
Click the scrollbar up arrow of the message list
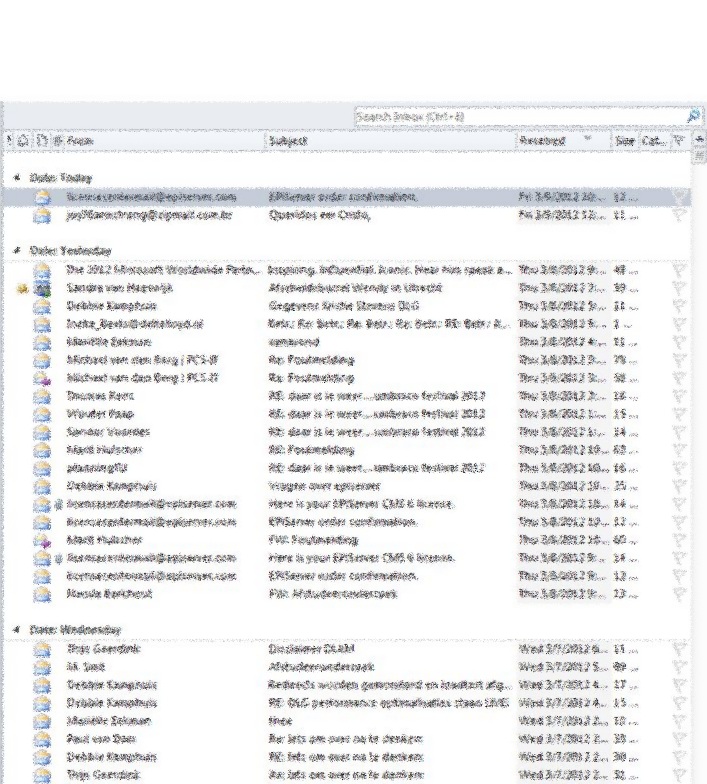coord(700,141)
